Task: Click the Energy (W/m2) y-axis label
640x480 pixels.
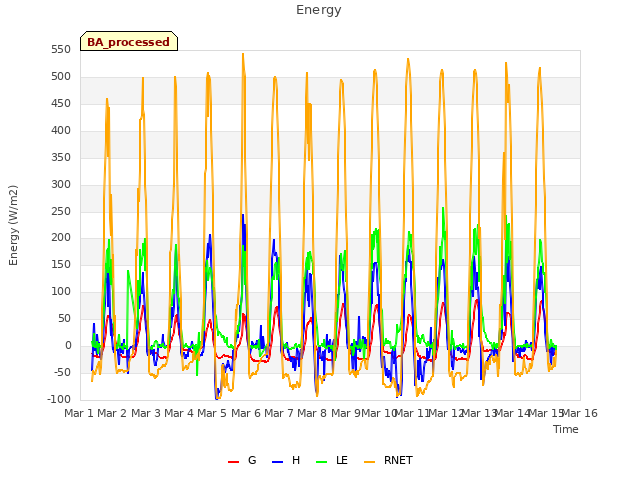Action: click(13, 225)
